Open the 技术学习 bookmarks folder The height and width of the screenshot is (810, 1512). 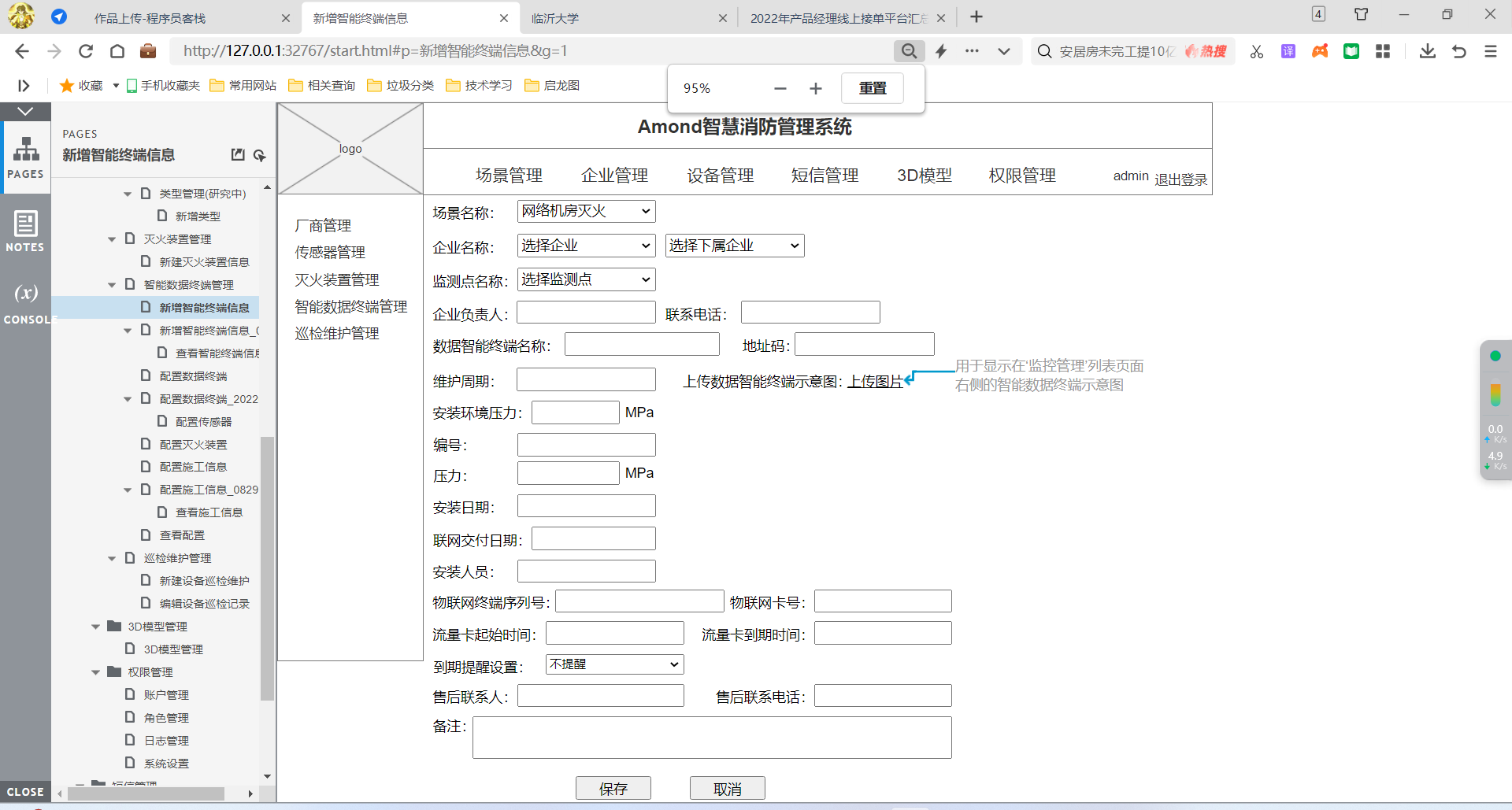(480, 85)
